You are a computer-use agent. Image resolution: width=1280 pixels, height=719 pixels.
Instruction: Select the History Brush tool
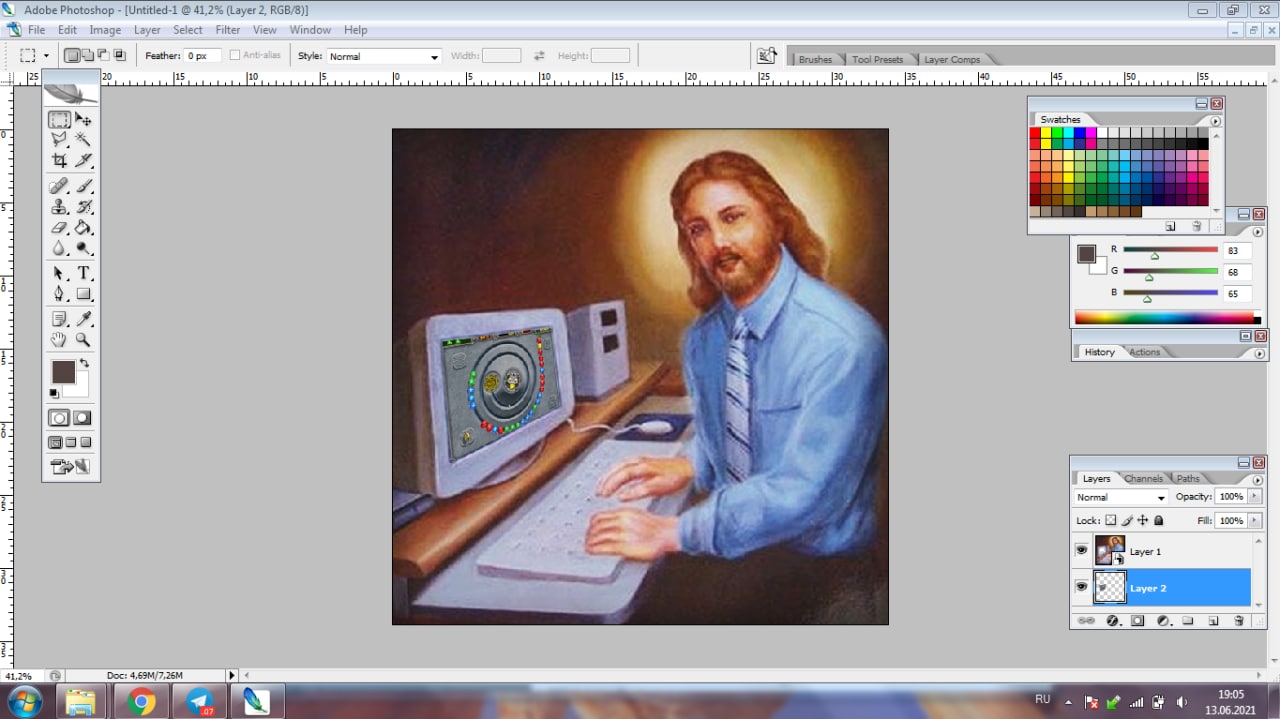(84, 207)
